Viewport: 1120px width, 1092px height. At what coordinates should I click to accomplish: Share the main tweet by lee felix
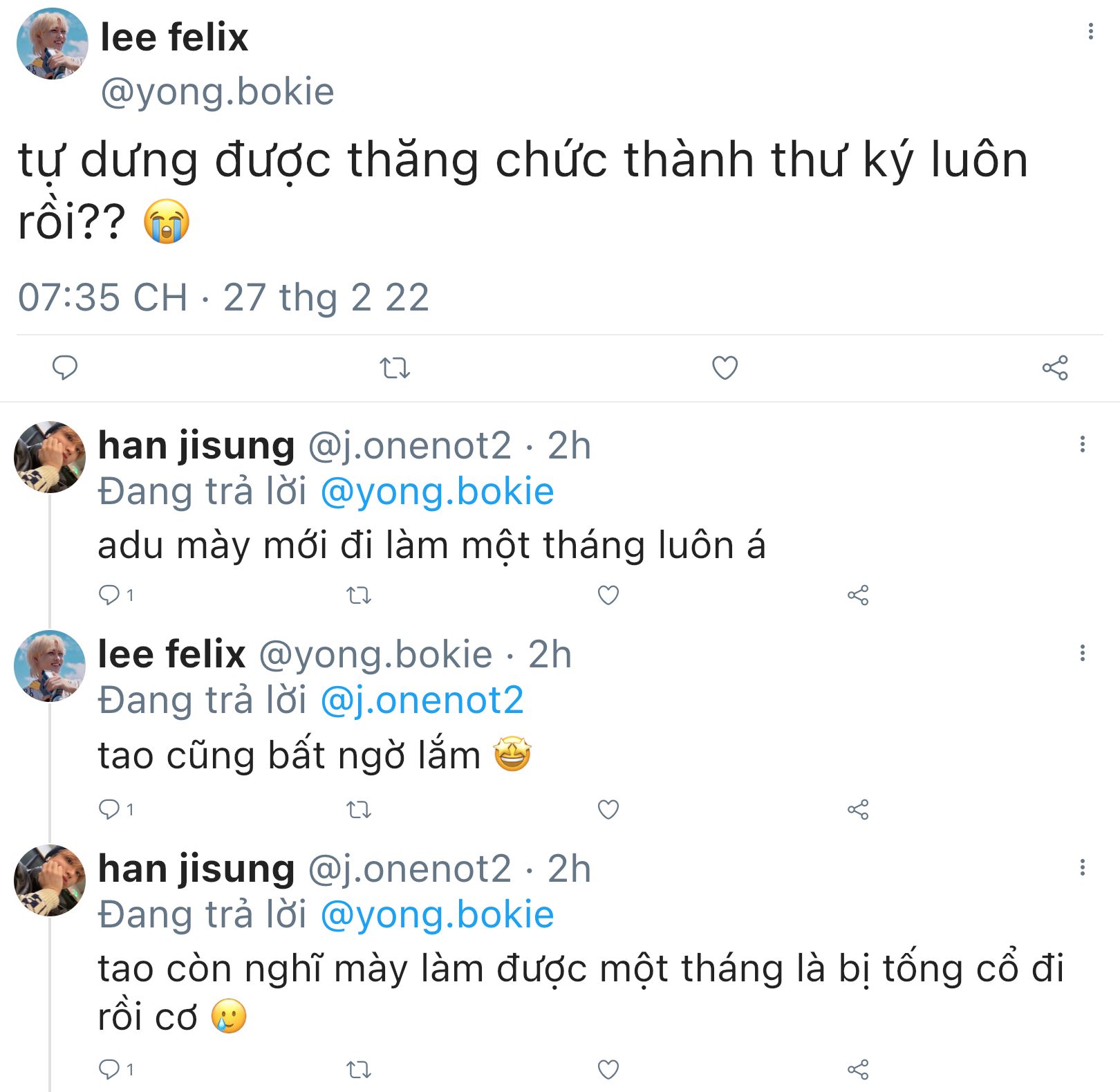1055,368
